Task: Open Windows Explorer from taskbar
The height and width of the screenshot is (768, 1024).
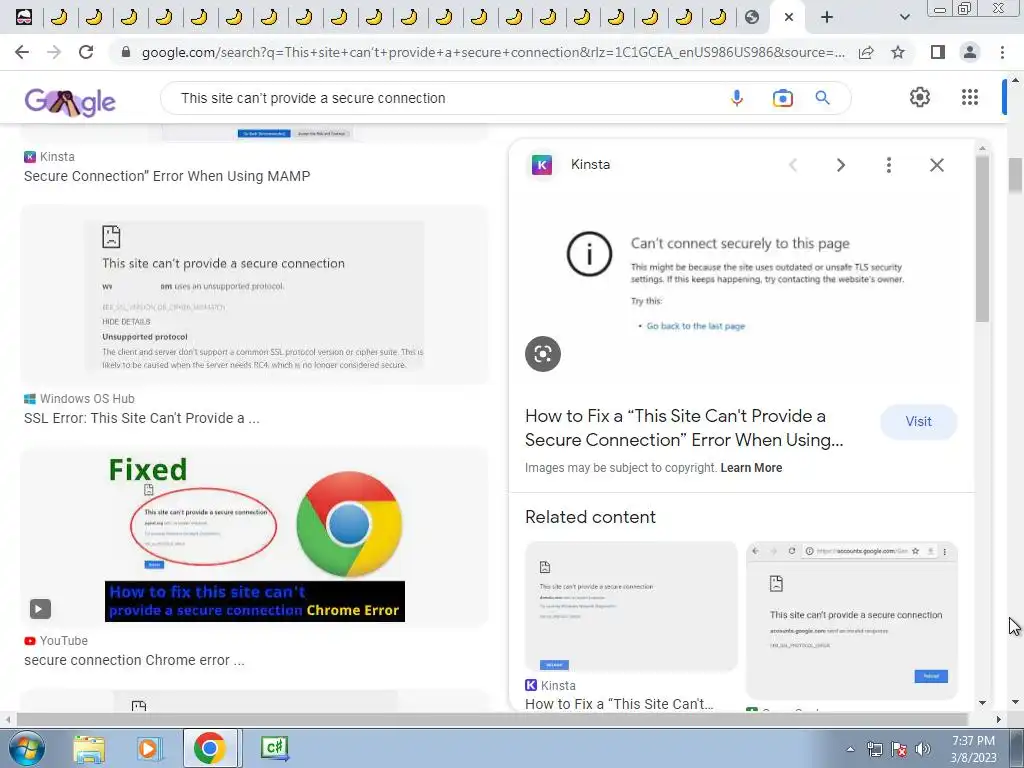Action: click(x=89, y=748)
